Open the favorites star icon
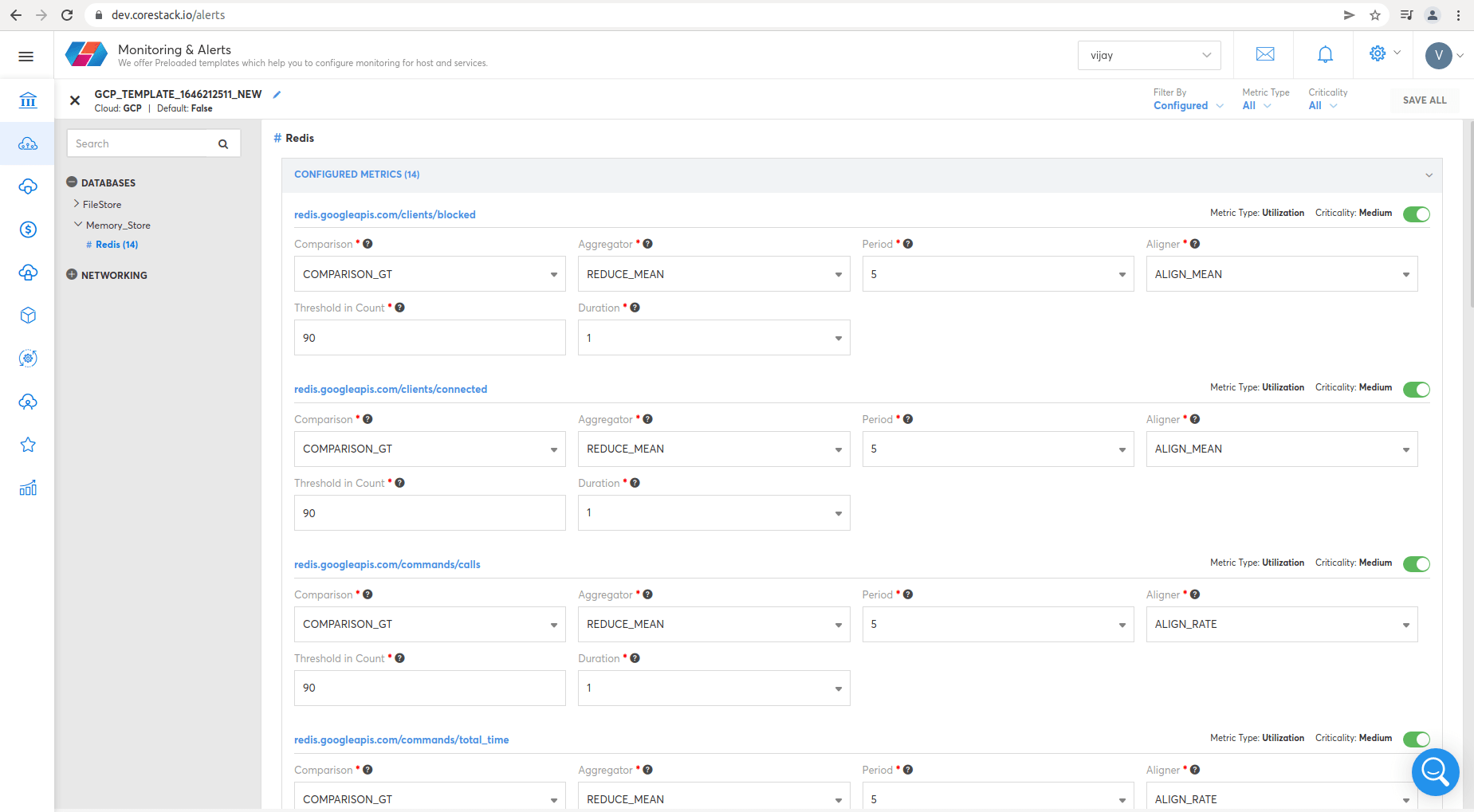 (28, 445)
